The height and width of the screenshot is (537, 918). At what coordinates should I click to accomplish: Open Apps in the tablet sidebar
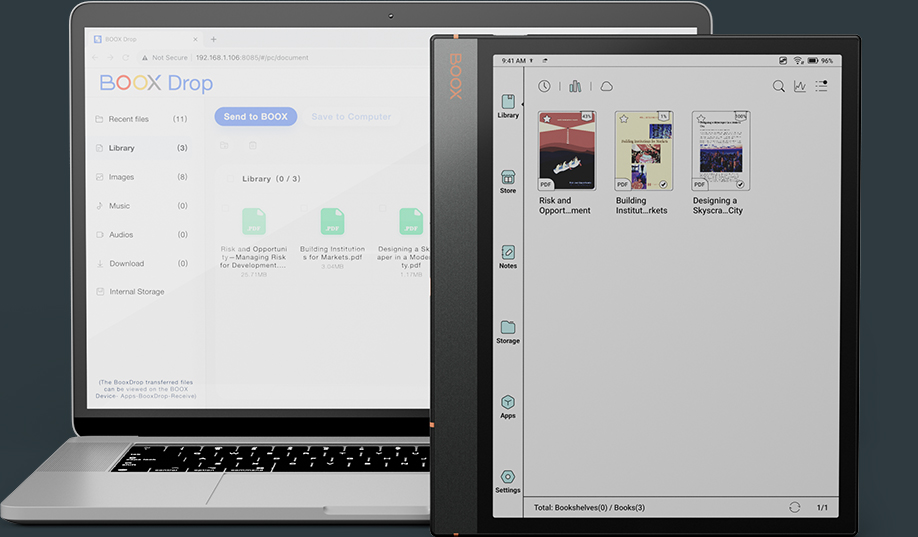pos(508,406)
